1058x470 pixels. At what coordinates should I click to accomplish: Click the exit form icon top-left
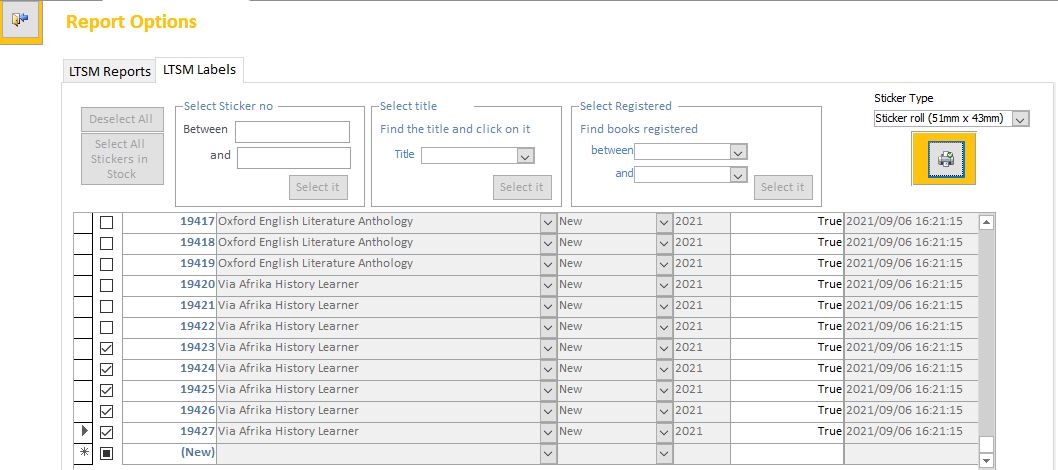click(x=20, y=20)
